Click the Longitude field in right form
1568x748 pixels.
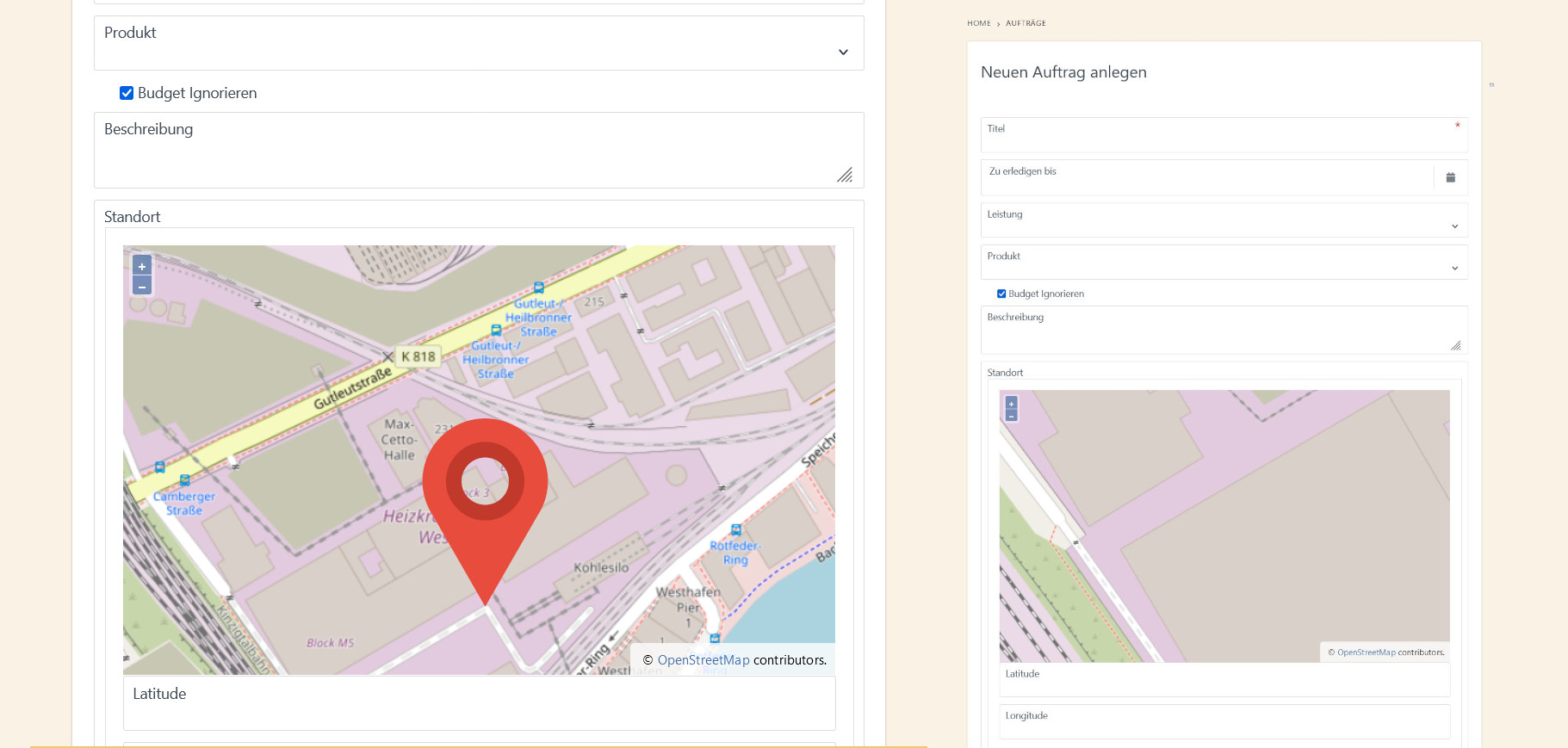click(1224, 721)
